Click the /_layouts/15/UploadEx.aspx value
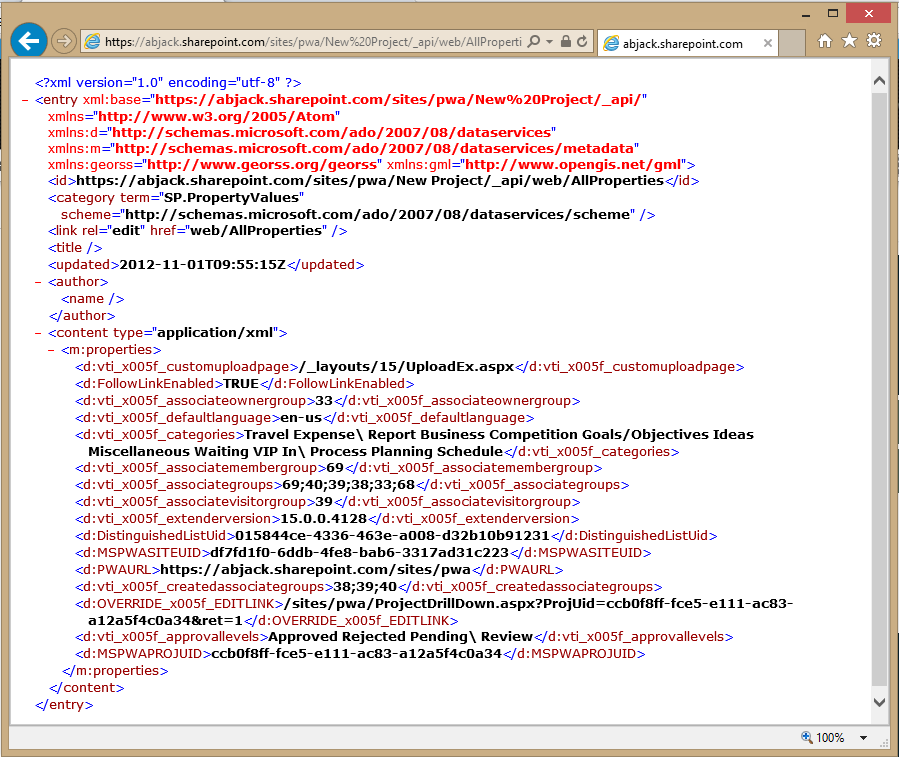This screenshot has height=757, width=899. (x=406, y=367)
